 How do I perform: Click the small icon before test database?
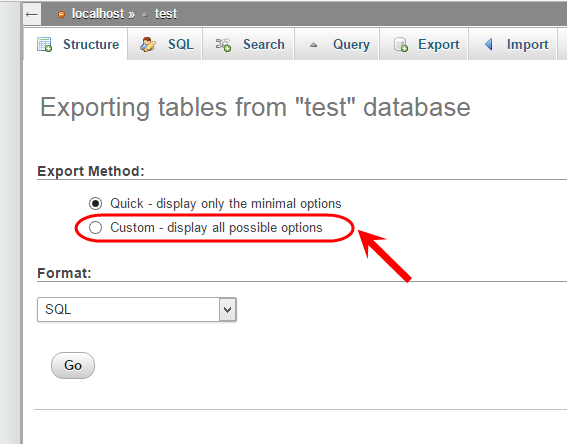pos(145,14)
